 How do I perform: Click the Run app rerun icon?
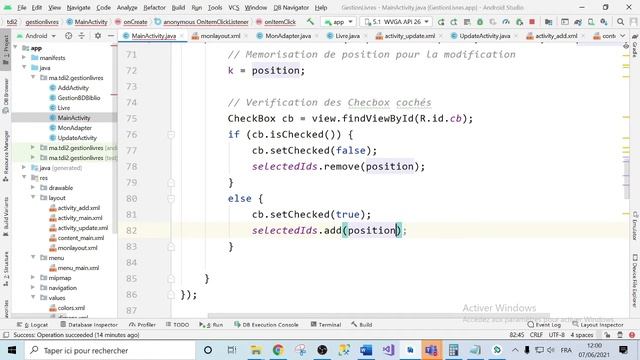click(441, 22)
